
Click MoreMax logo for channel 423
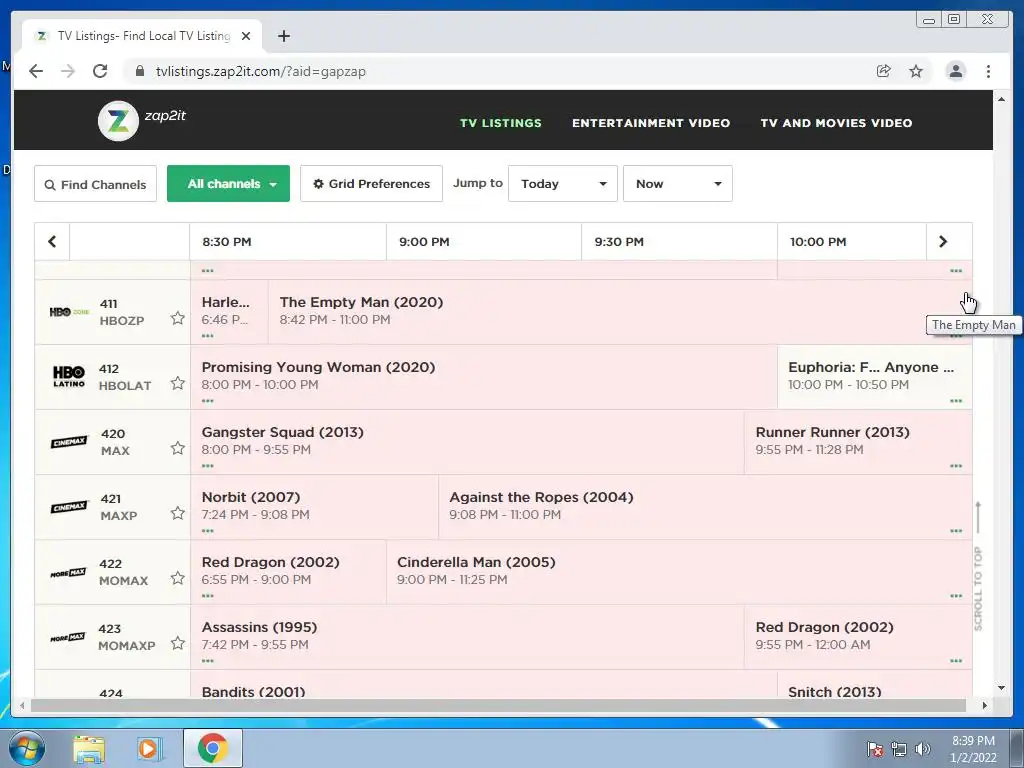click(69, 637)
